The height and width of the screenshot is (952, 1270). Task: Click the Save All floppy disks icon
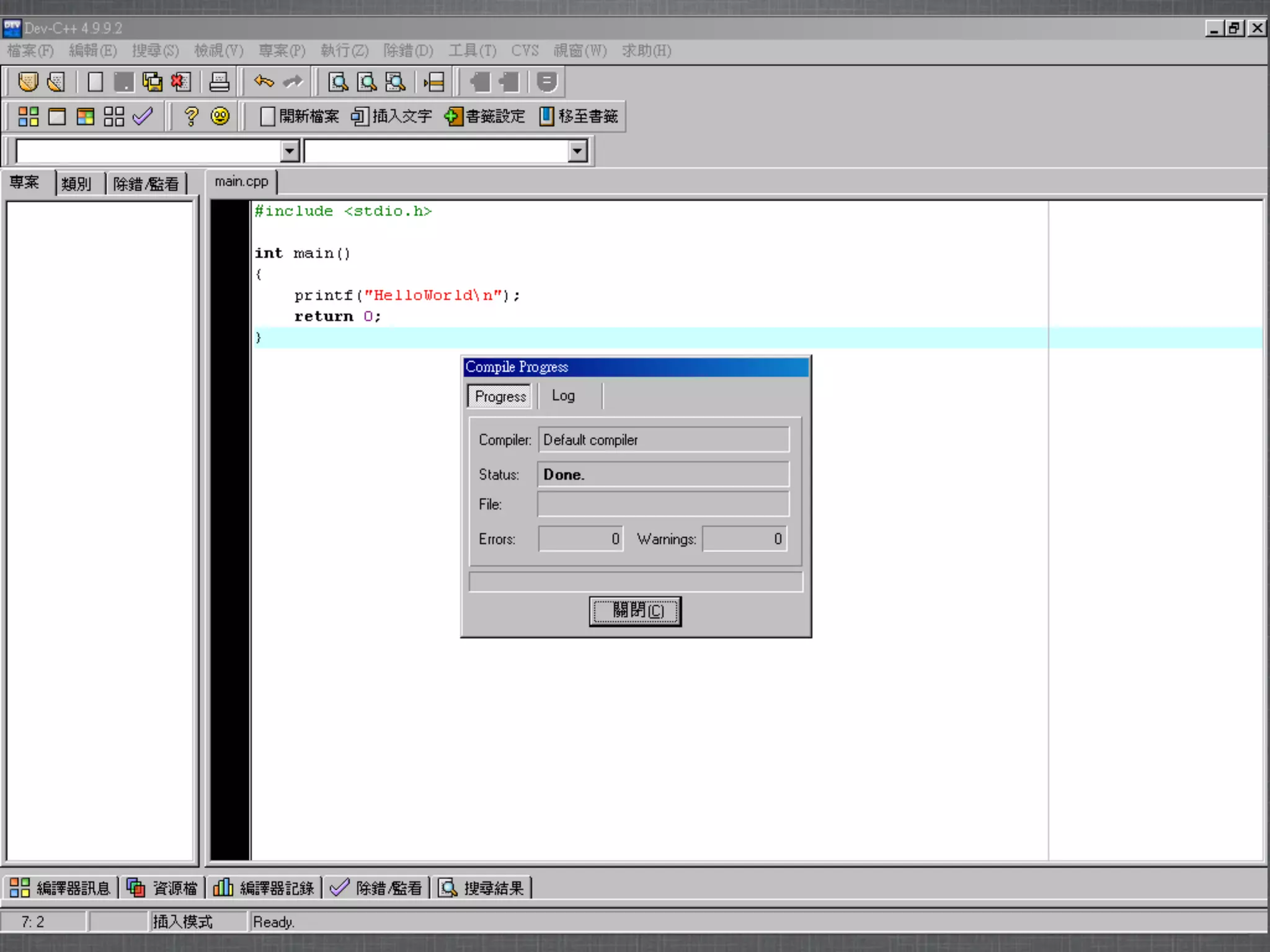[153, 82]
